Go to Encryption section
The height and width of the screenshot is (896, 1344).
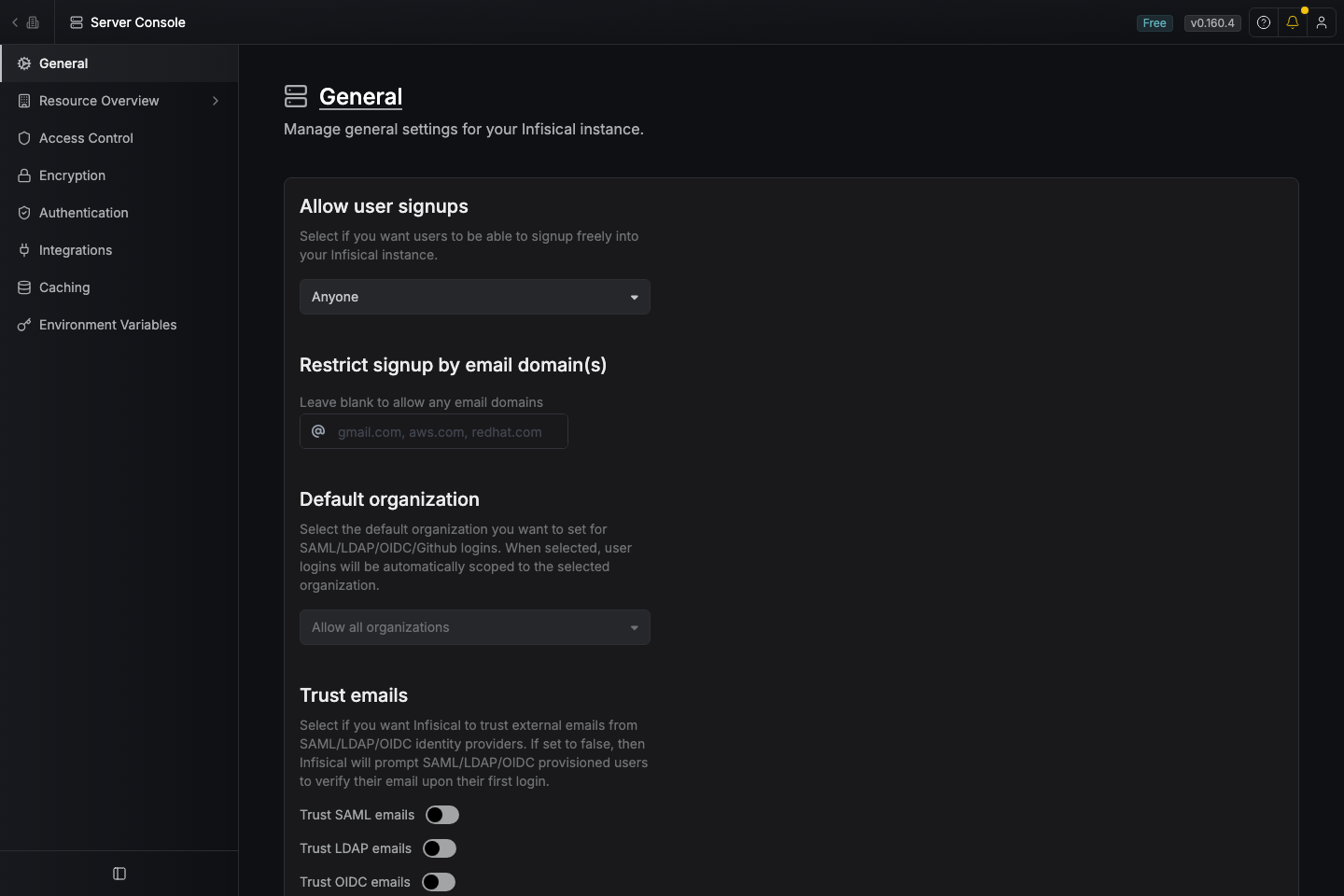point(119,175)
